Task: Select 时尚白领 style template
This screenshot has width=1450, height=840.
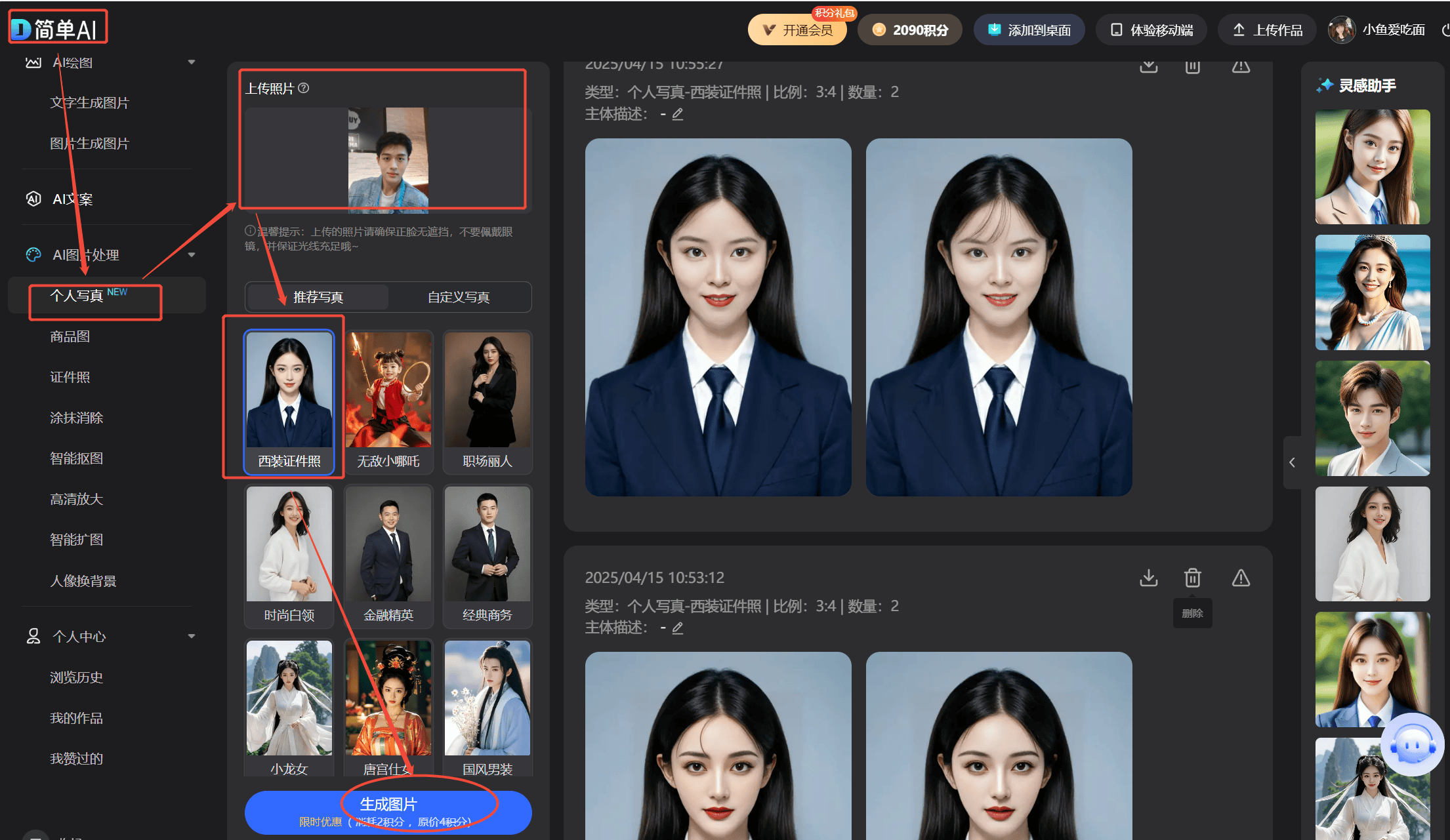Action: pos(289,556)
